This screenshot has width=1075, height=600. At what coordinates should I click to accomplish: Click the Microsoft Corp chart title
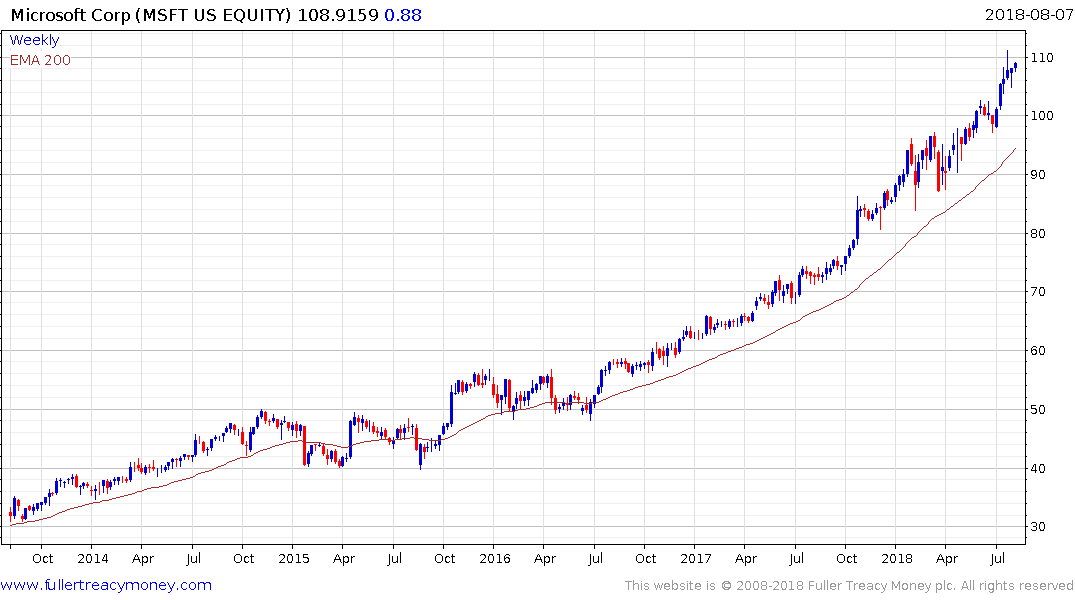coord(151,15)
